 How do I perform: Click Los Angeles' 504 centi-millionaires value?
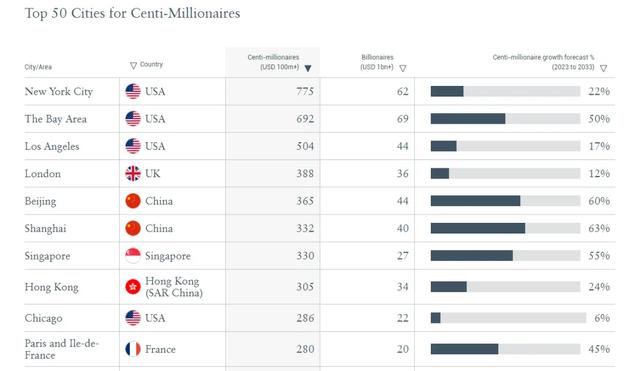pyautogui.click(x=305, y=146)
